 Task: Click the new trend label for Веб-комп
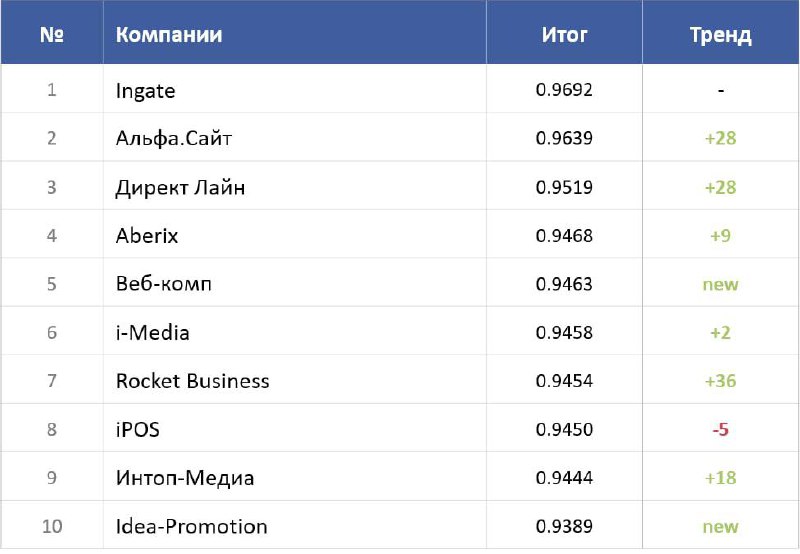point(720,284)
